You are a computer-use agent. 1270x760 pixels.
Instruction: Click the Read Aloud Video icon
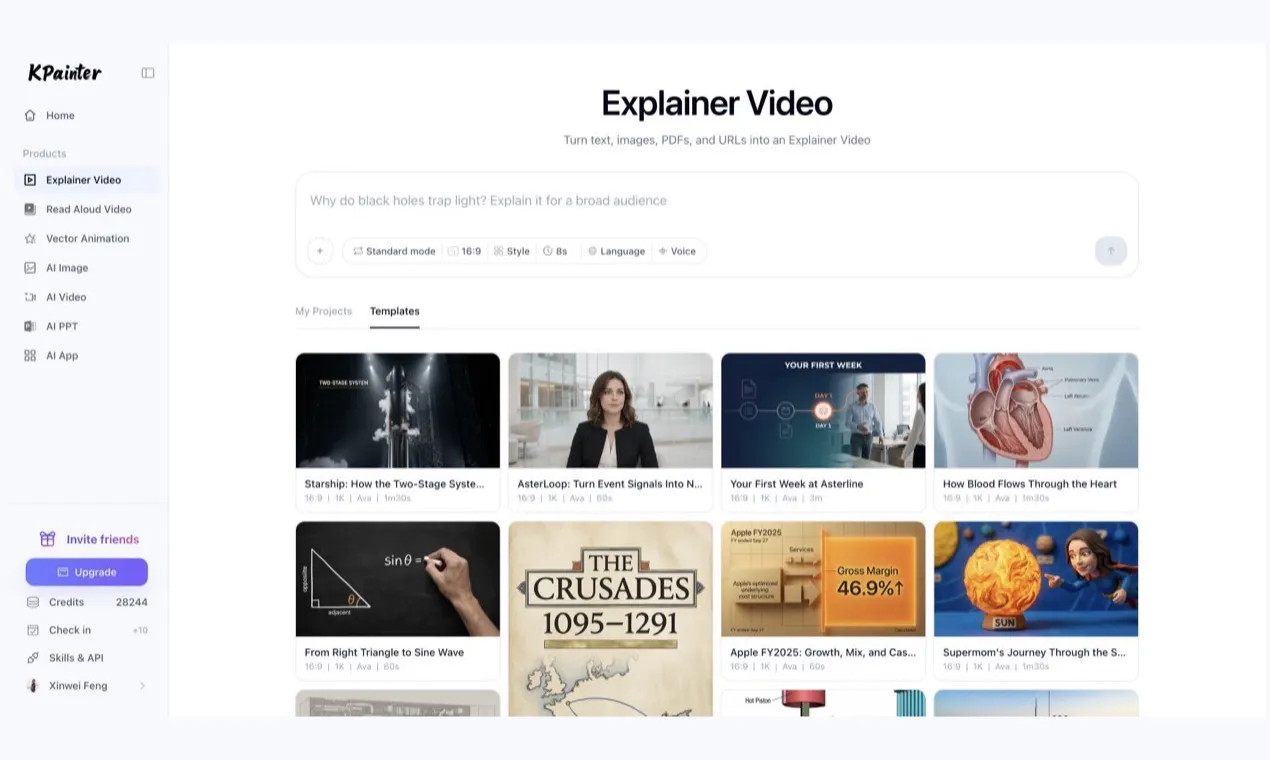30,209
